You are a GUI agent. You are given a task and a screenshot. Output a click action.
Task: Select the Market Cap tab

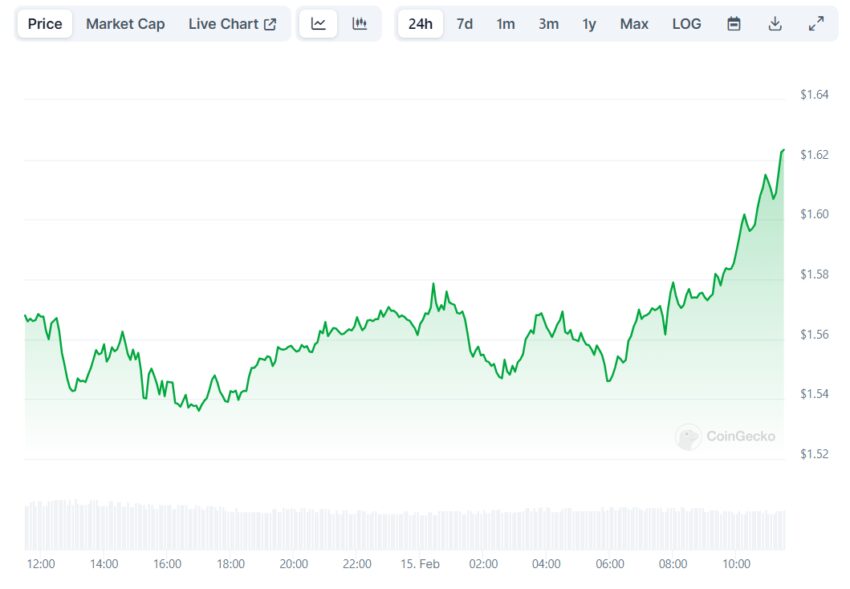(125, 24)
